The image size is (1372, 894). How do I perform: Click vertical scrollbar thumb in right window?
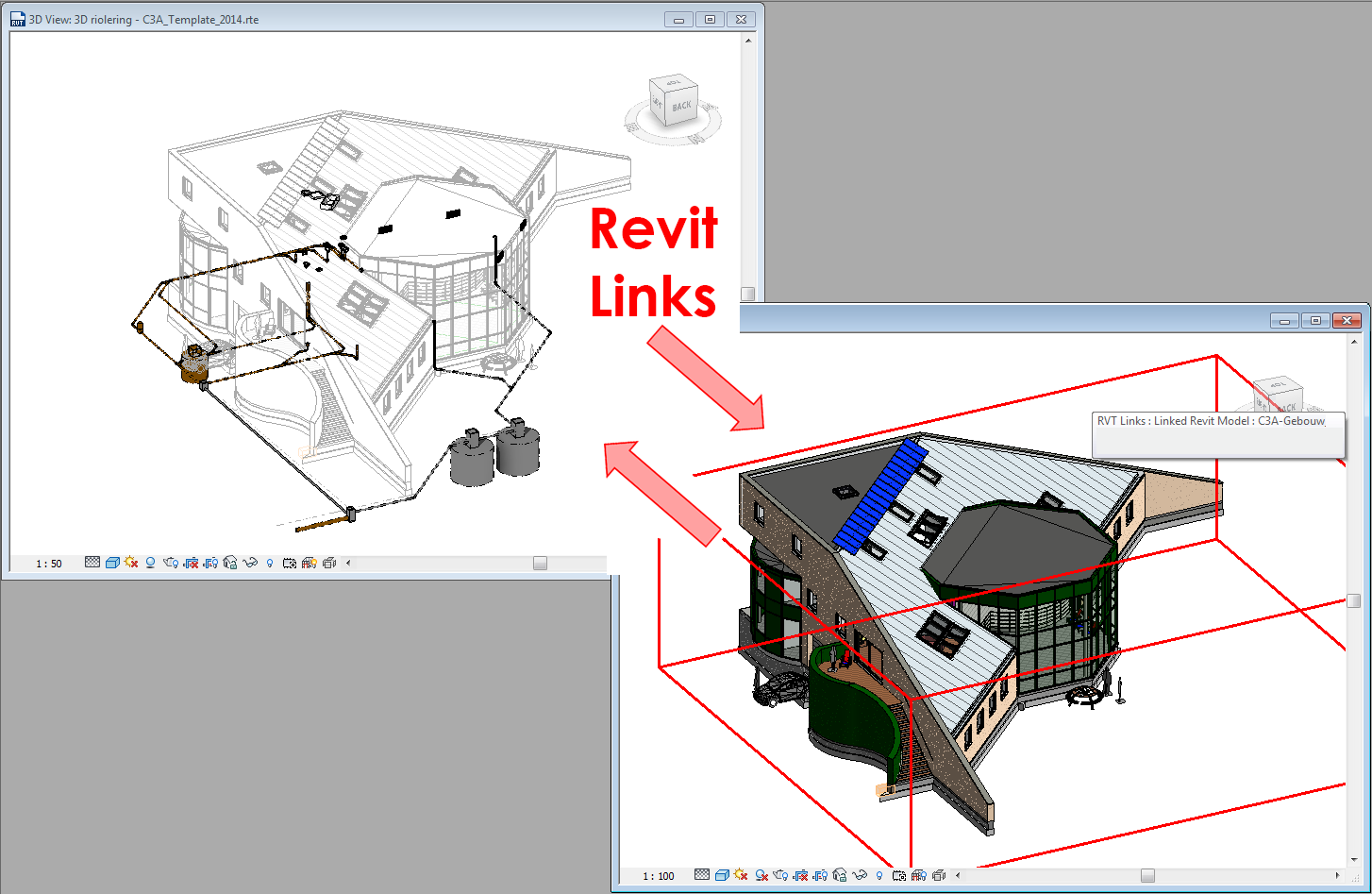click(1354, 600)
